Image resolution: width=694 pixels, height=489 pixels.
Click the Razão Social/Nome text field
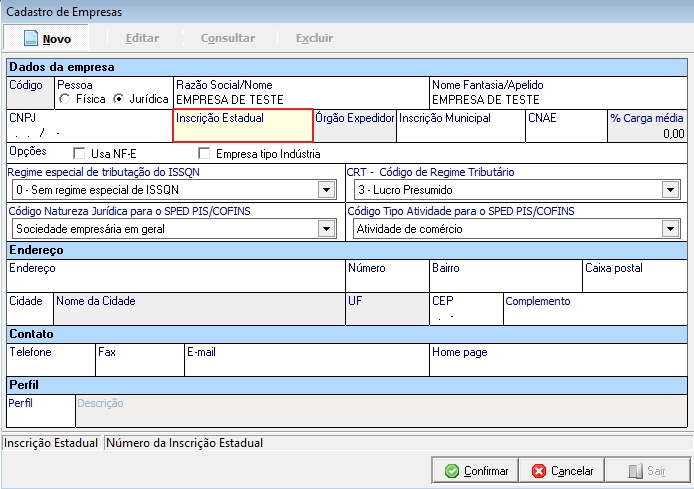click(300, 100)
